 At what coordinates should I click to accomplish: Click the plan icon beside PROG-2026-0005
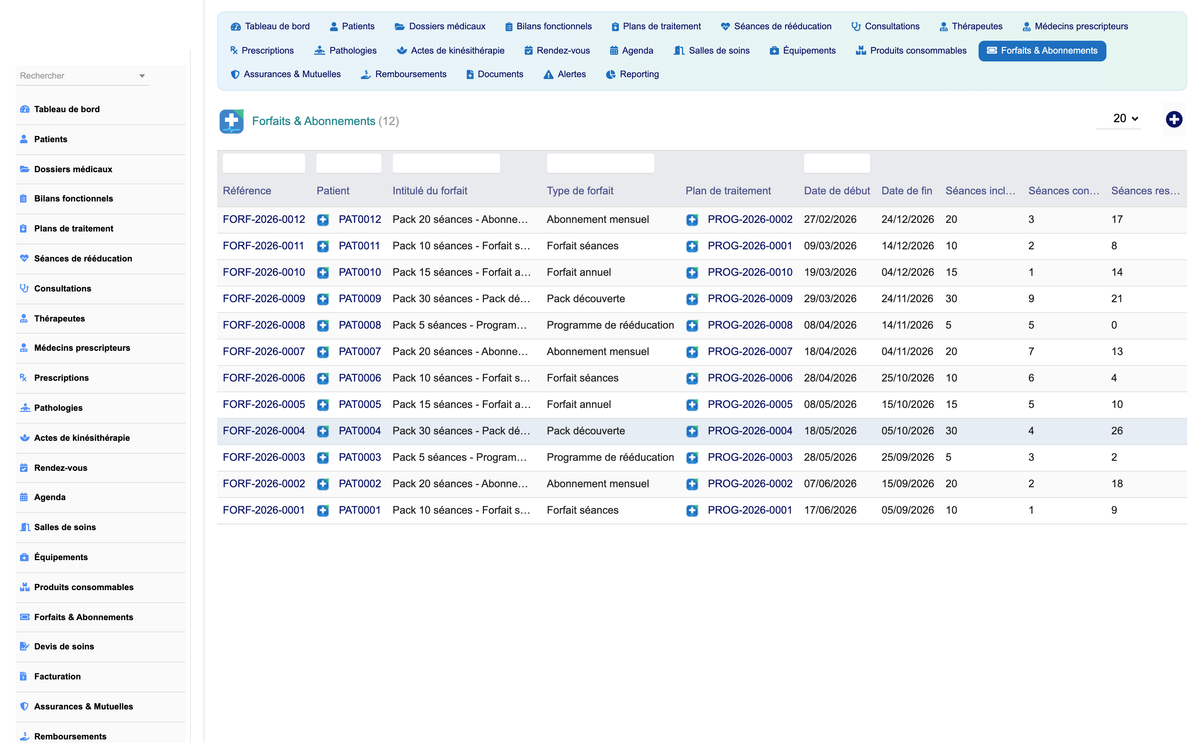tap(692, 405)
